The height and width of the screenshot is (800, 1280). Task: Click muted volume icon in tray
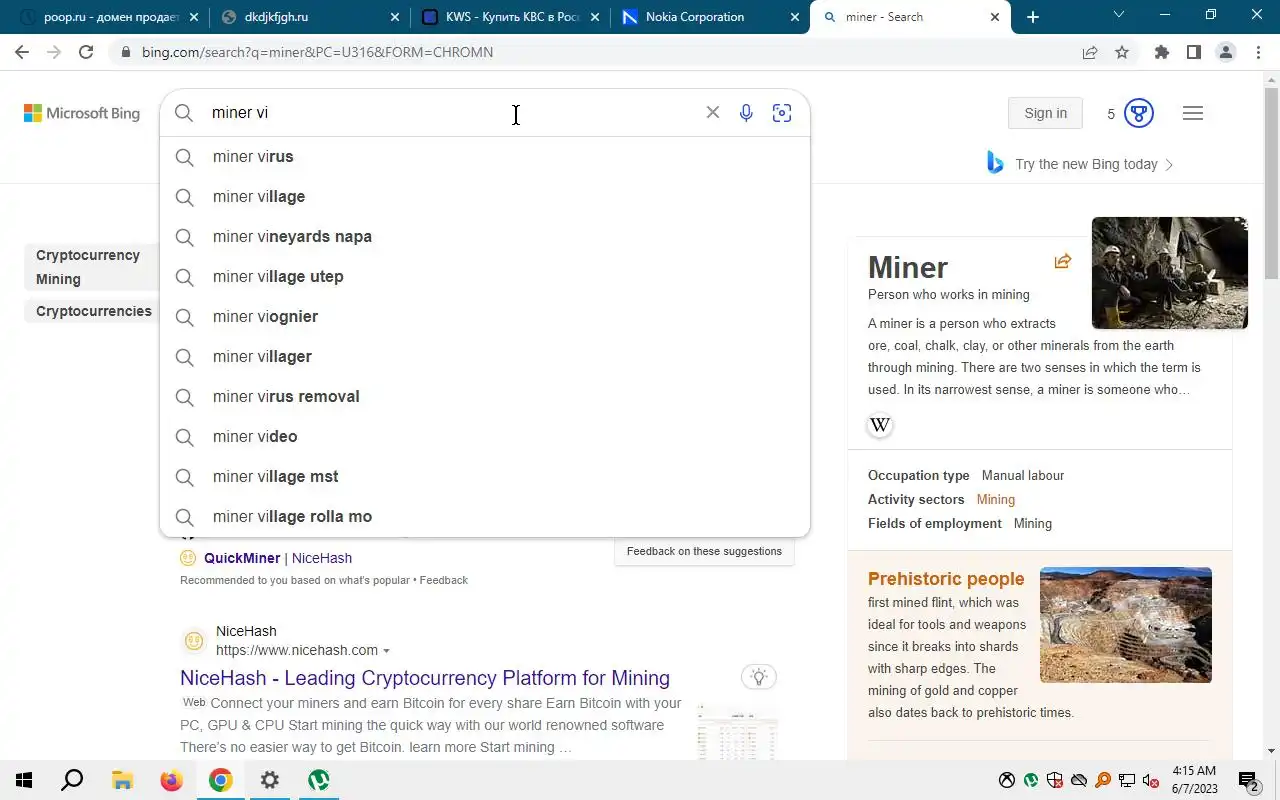(x=1151, y=780)
